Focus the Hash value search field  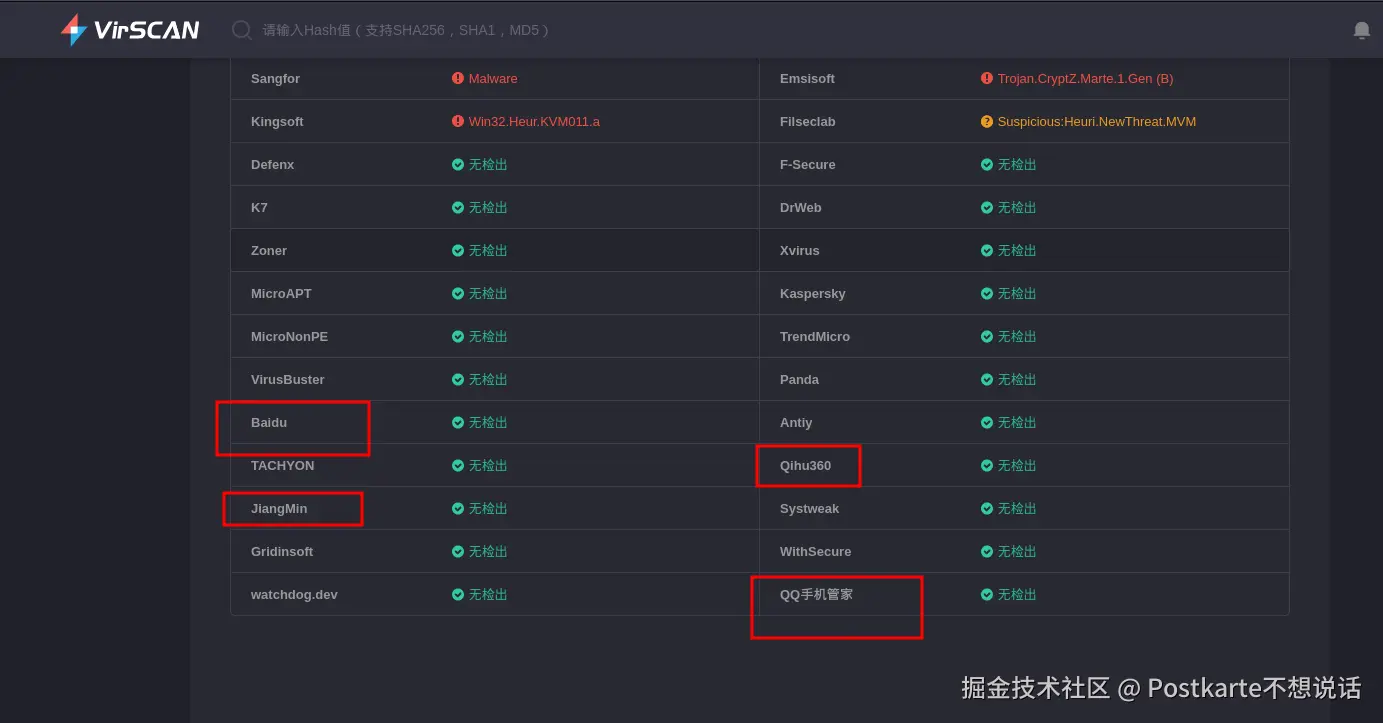407,30
